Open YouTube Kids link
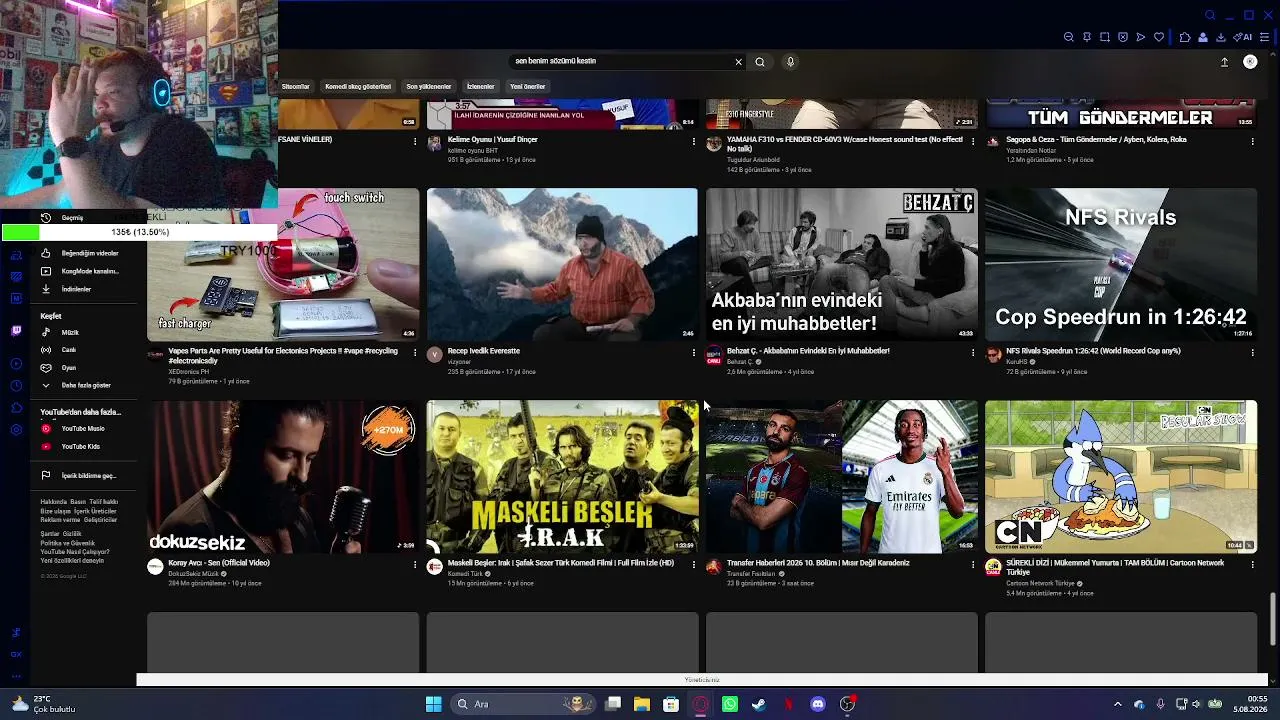This screenshot has height=720, width=1280. coord(88,446)
